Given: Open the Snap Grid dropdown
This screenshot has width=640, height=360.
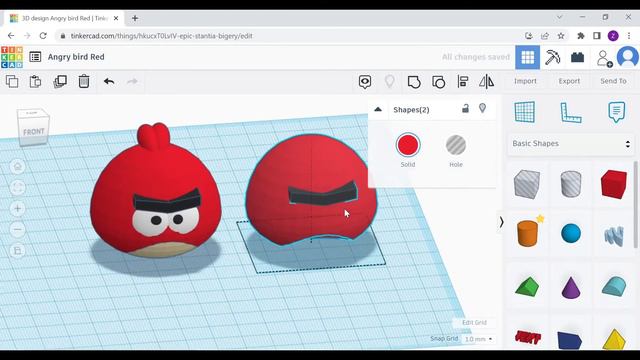Looking at the screenshot, I should (x=479, y=339).
